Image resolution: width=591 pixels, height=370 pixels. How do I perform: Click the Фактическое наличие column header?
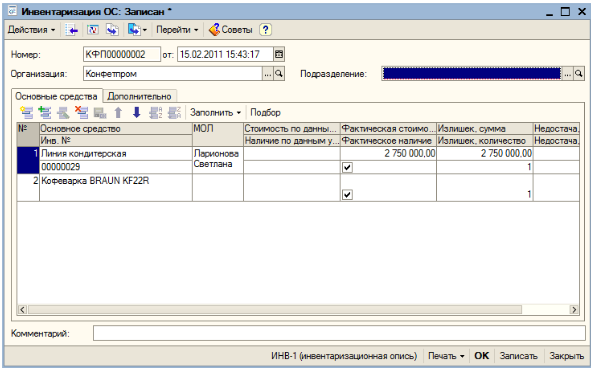(x=388, y=141)
